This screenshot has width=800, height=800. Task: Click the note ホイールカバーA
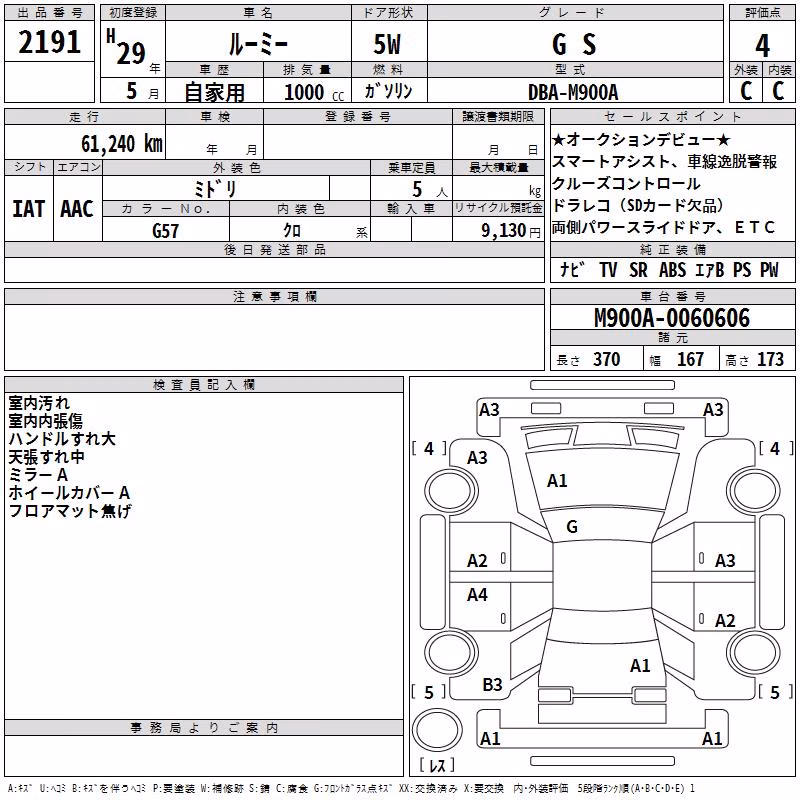(69, 492)
